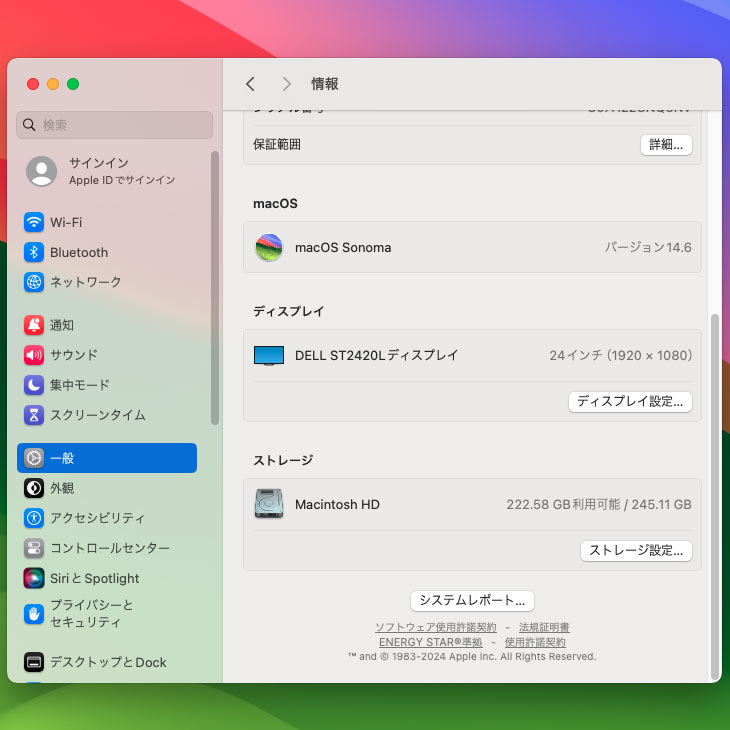Screen dimensions: 730x730
Task: Click the 一般 gear icon
Action: pyautogui.click(x=34, y=458)
